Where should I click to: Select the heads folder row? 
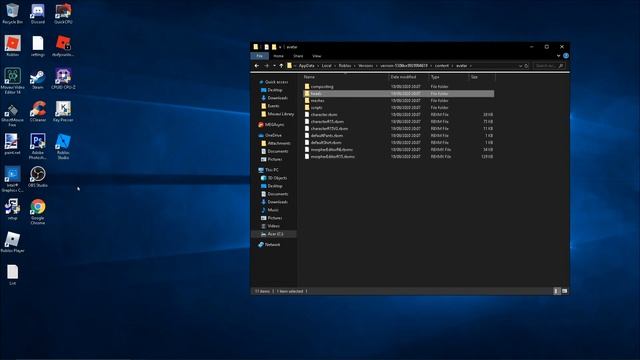pos(399,93)
